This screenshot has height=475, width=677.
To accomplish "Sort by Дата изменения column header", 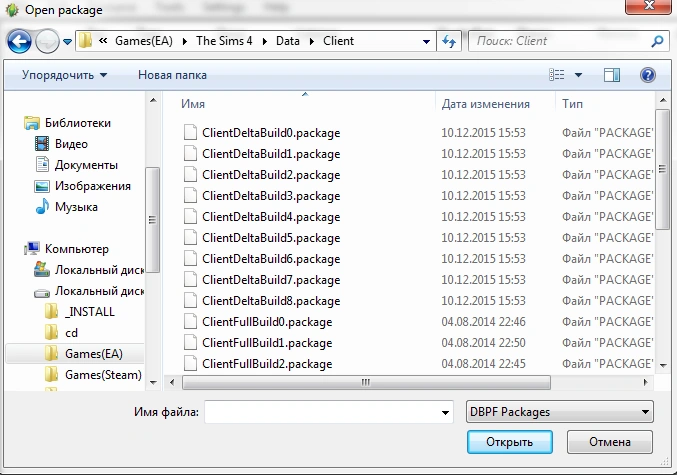I will click(485, 104).
